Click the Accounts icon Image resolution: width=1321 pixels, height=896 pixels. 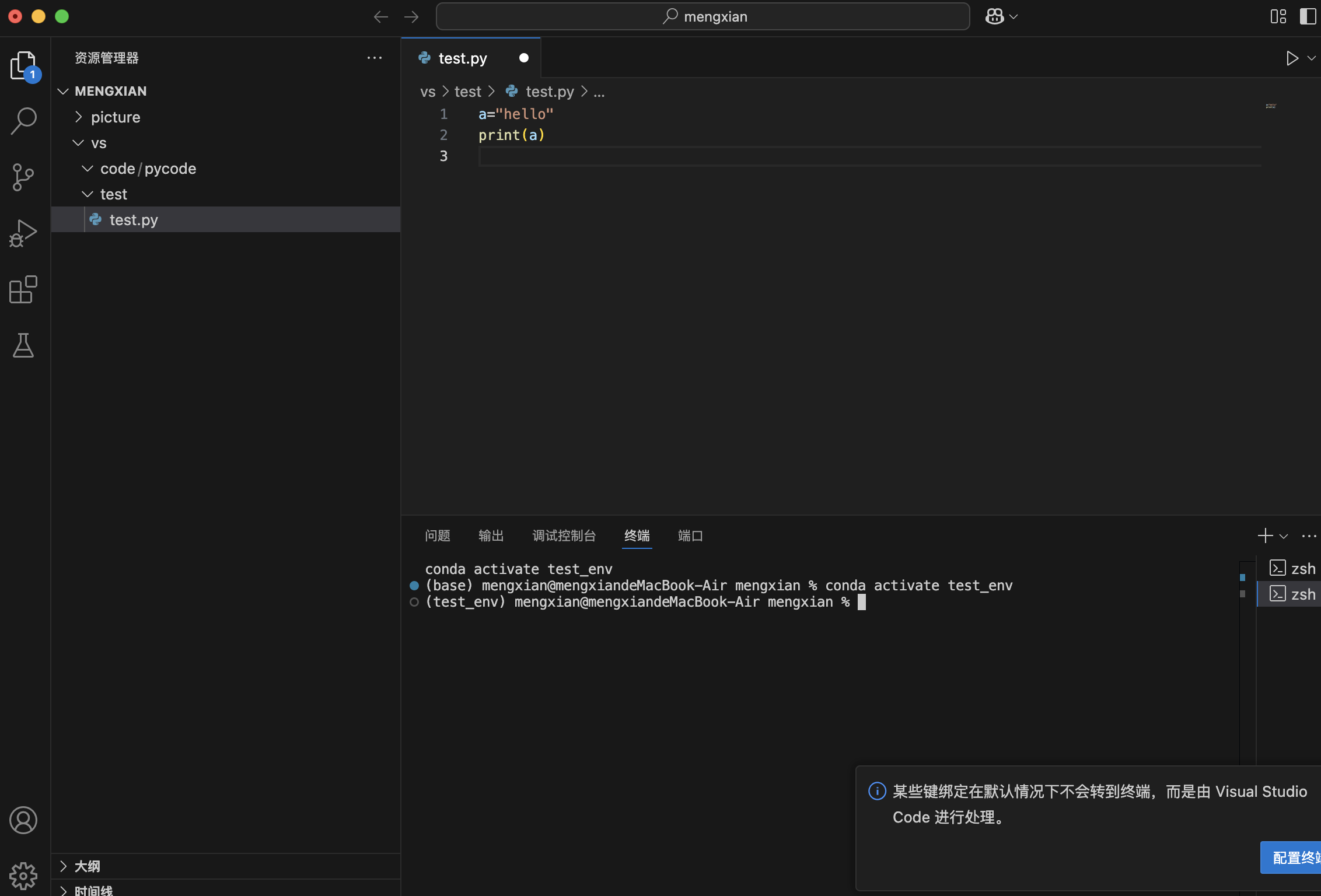23,820
